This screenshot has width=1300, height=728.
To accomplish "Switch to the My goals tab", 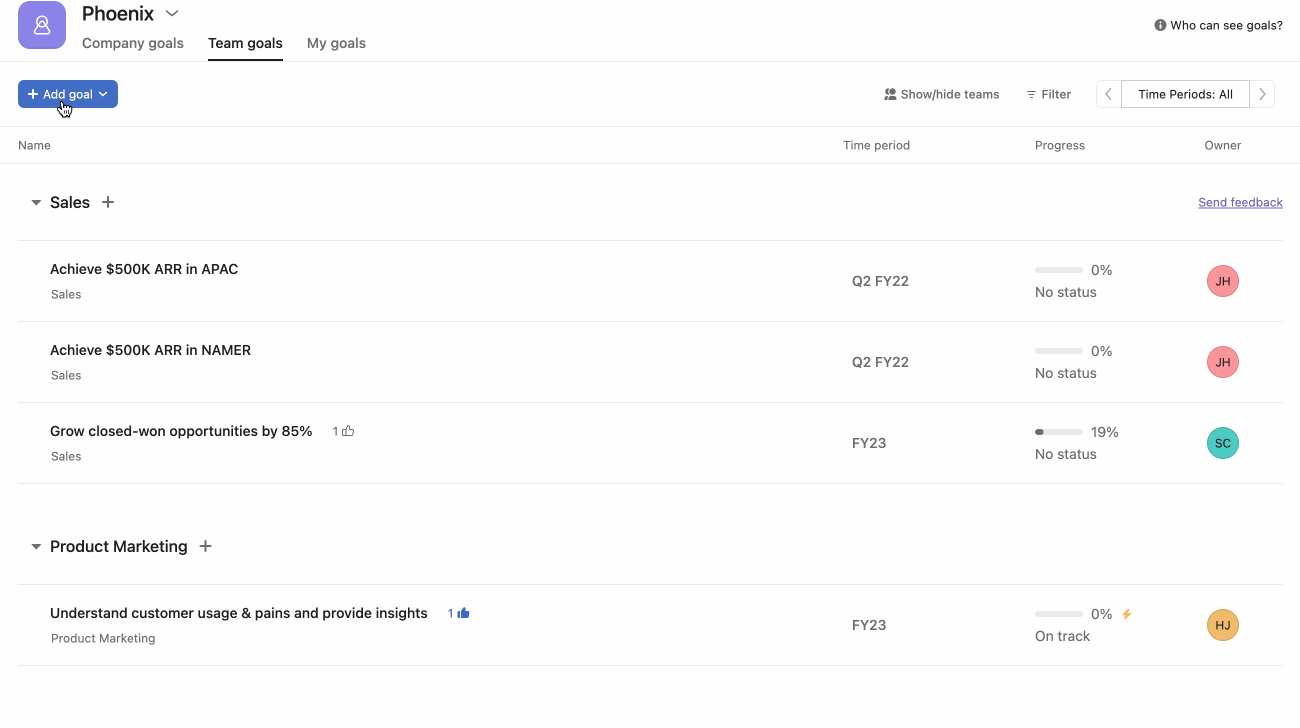I will [x=336, y=43].
